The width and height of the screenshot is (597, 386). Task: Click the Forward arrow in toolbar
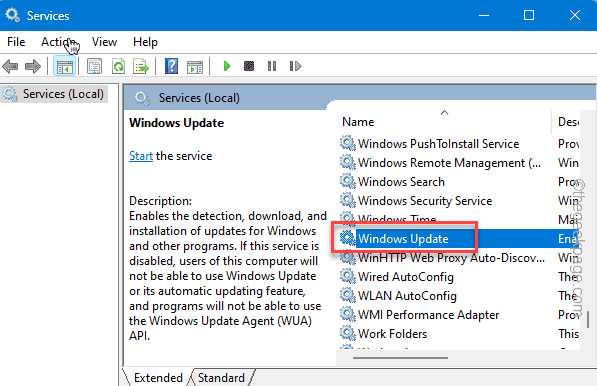coord(33,67)
